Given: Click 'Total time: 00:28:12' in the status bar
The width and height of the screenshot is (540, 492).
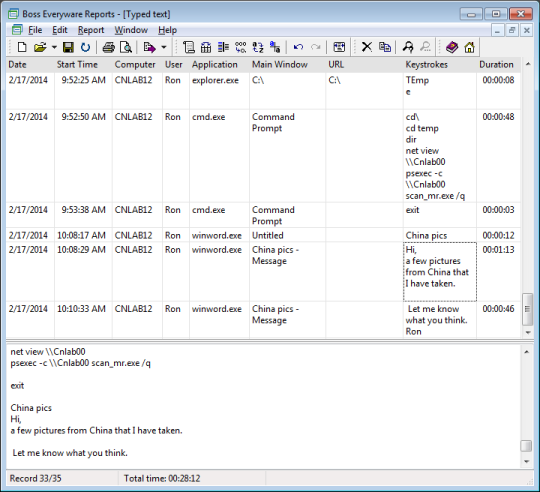Looking at the screenshot, I should (x=162, y=478).
